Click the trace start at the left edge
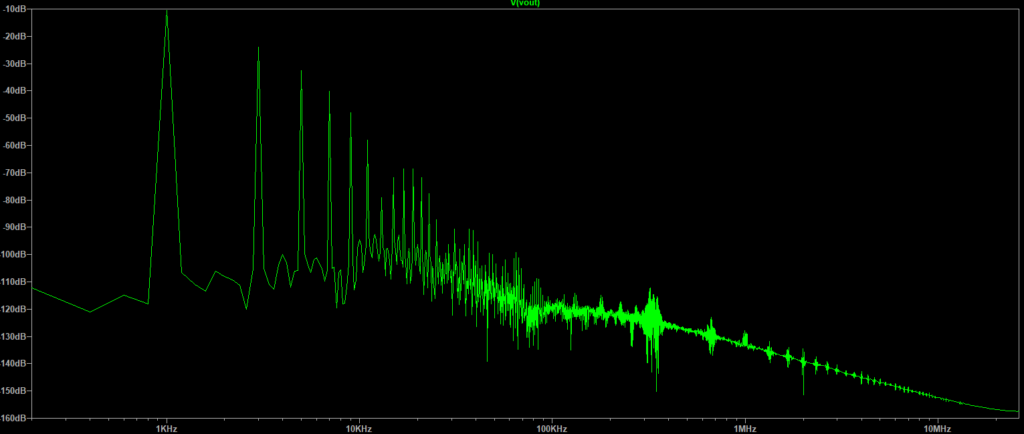The height and width of the screenshot is (434, 1024). coord(33,288)
